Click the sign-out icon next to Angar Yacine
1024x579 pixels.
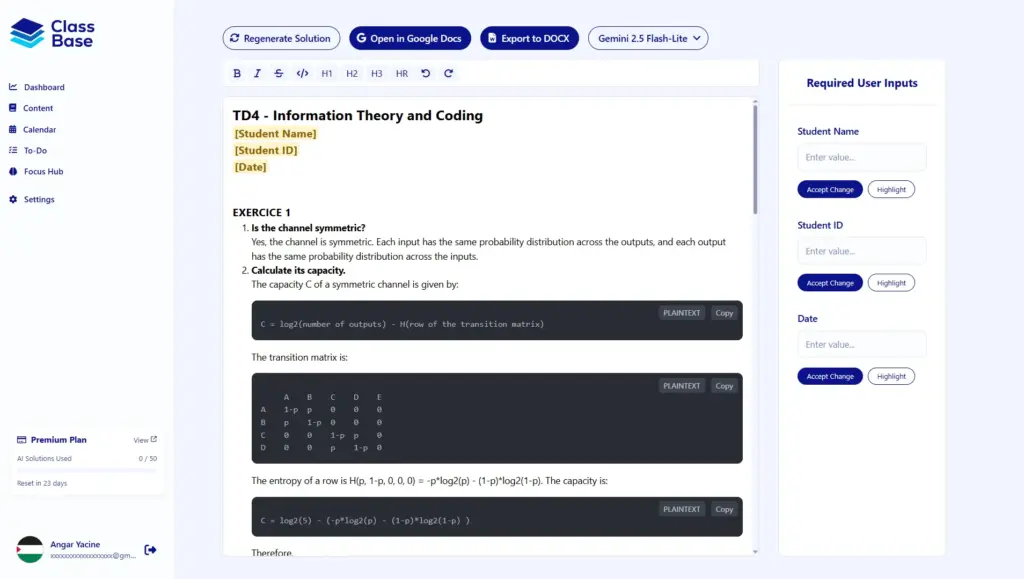click(x=149, y=549)
